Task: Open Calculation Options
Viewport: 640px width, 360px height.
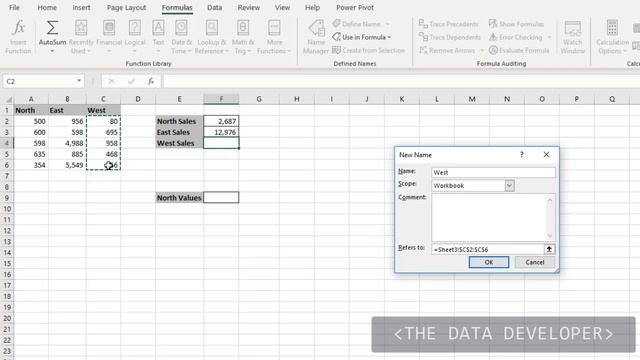Action: point(612,37)
